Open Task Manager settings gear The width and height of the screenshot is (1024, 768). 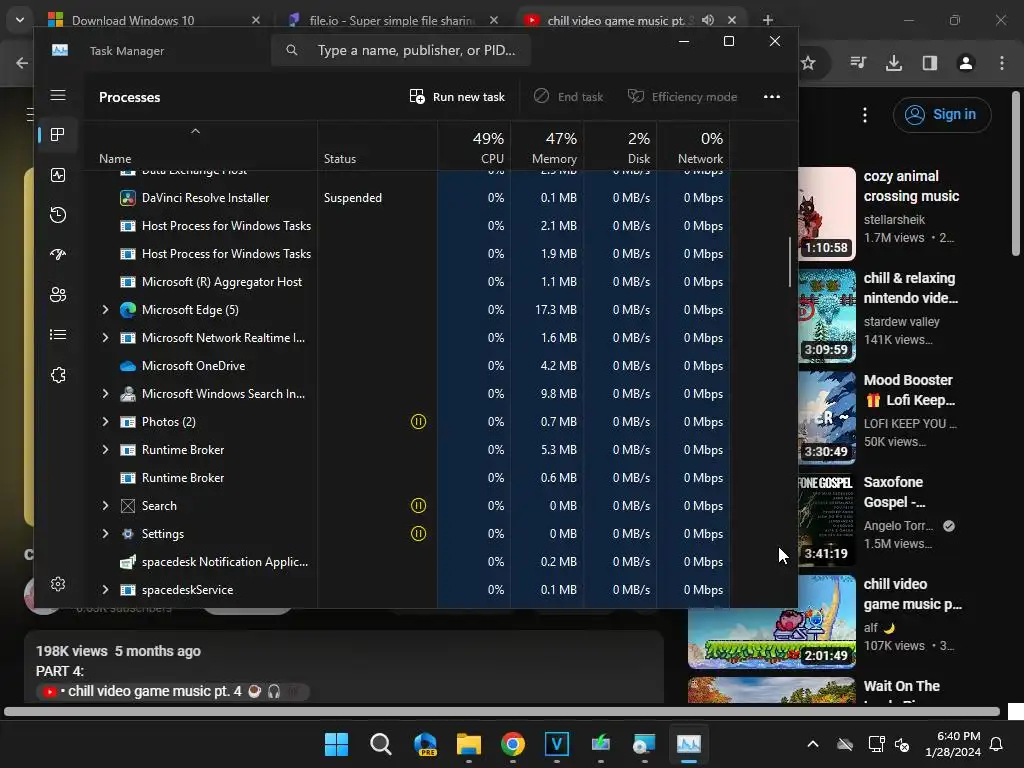[x=58, y=584]
